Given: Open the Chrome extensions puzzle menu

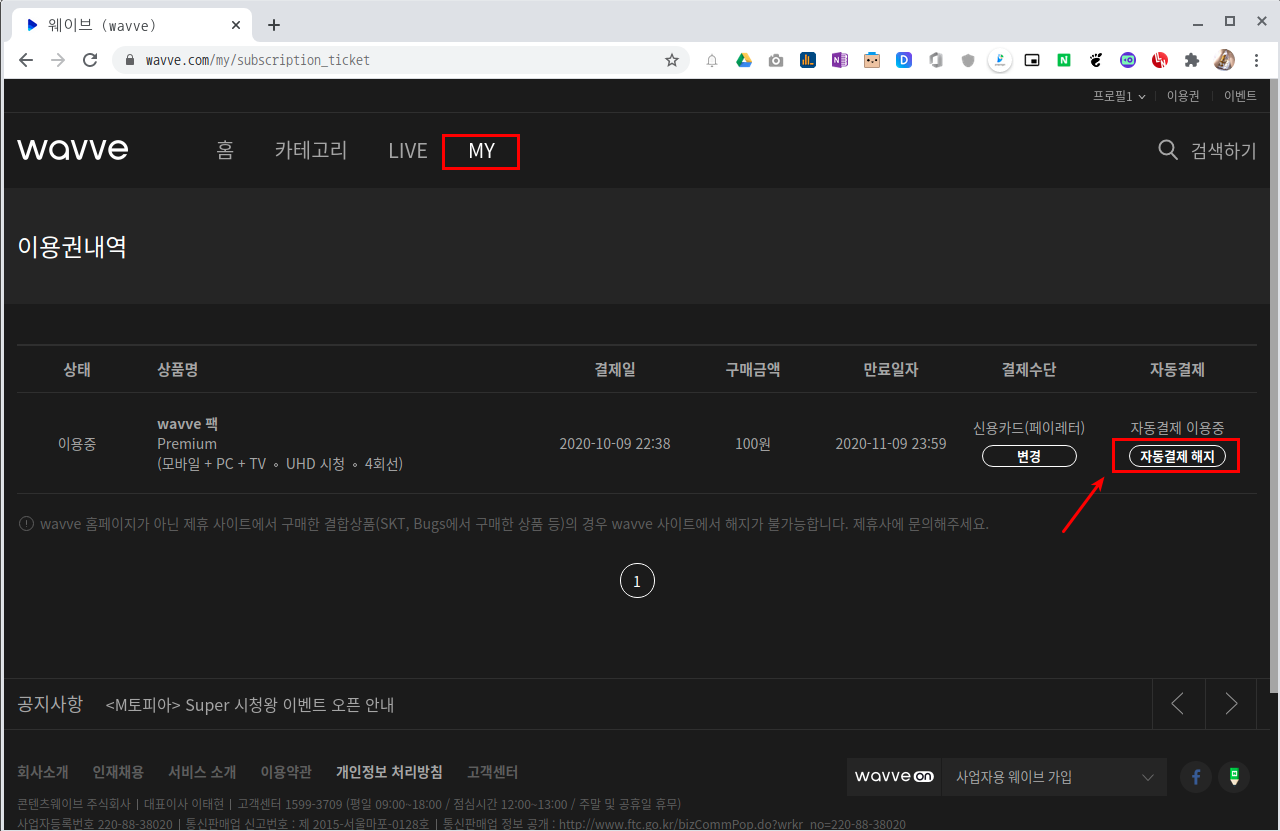Looking at the screenshot, I should (1191, 60).
